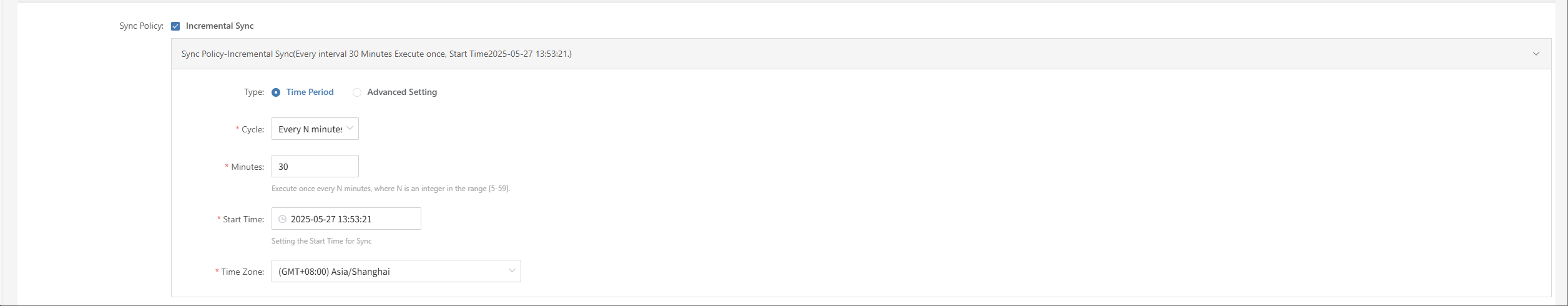Collapse the Sync Policy-Incremental Sync header bar
1568x306 pixels.
(x=861, y=54)
